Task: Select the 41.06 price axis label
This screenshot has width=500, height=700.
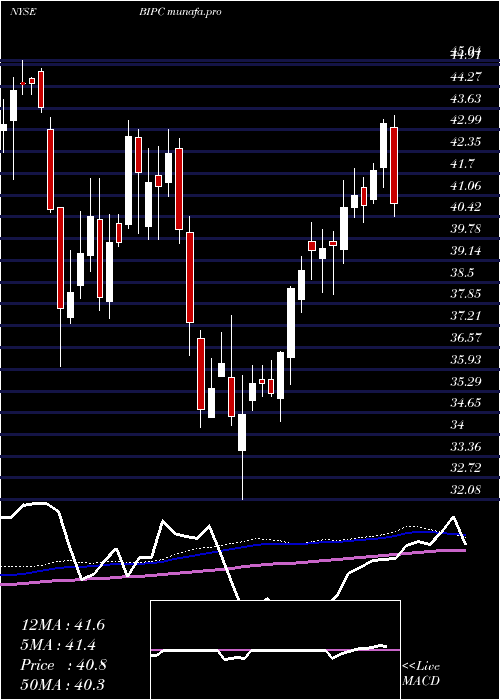Action: (x=467, y=186)
